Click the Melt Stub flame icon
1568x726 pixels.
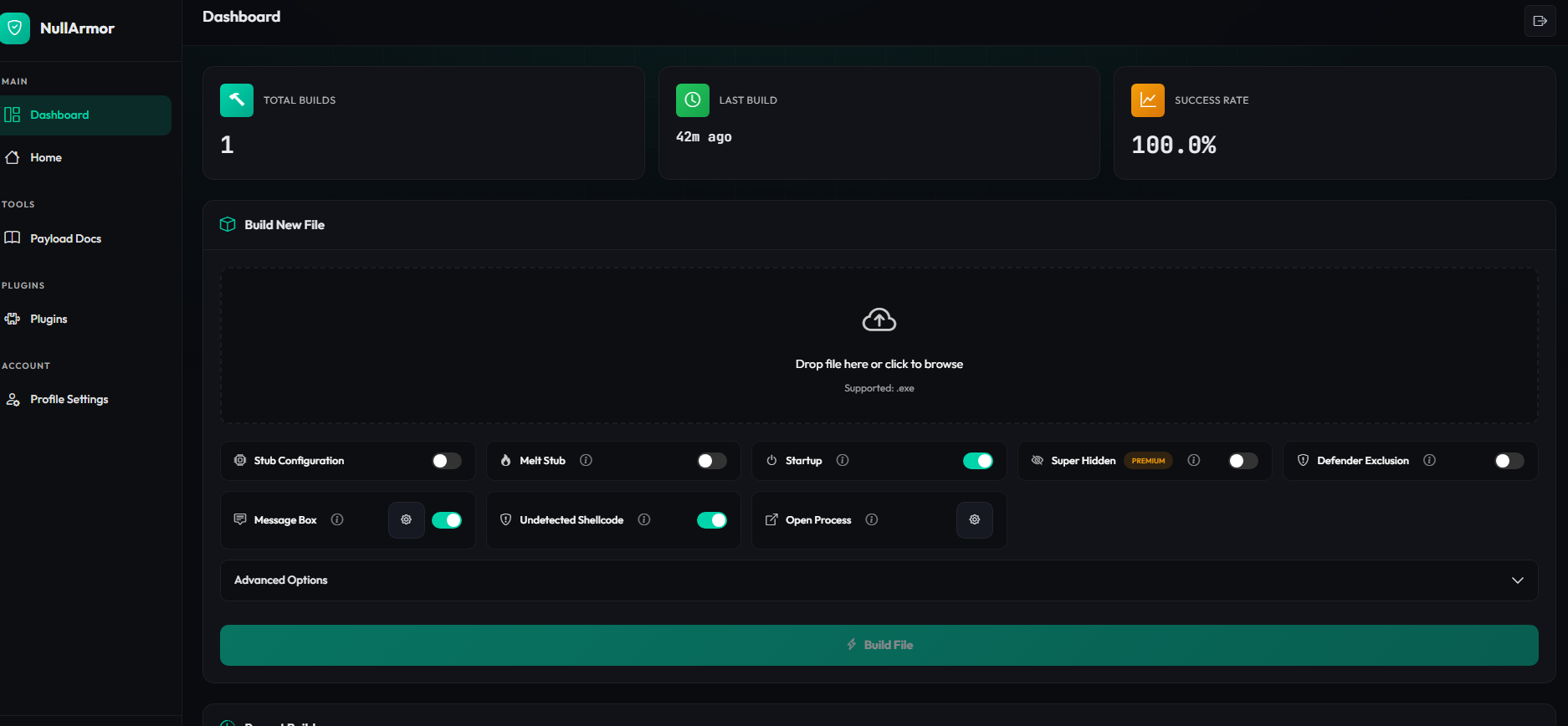pos(505,460)
